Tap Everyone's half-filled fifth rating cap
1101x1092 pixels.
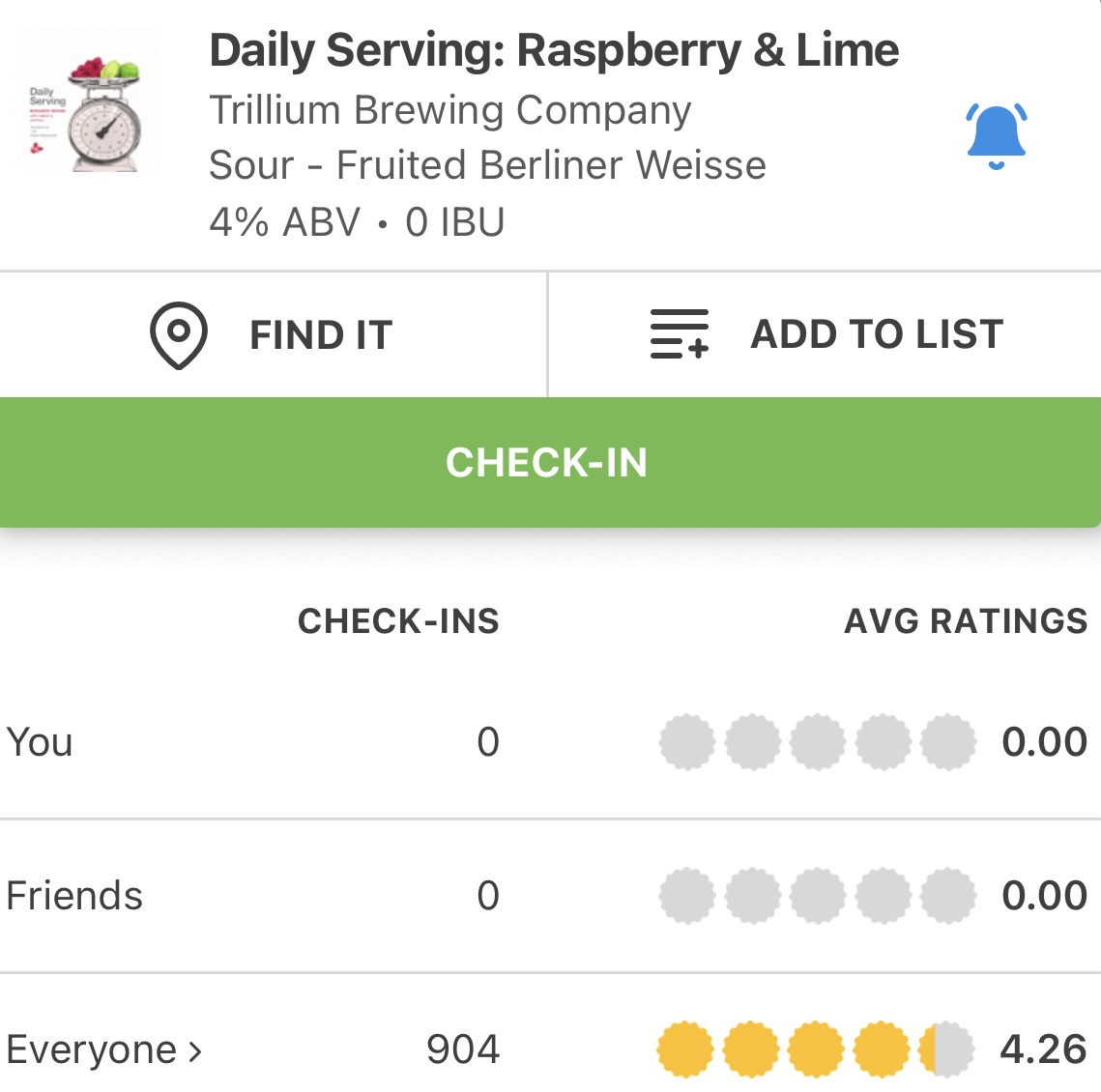[x=946, y=1049]
